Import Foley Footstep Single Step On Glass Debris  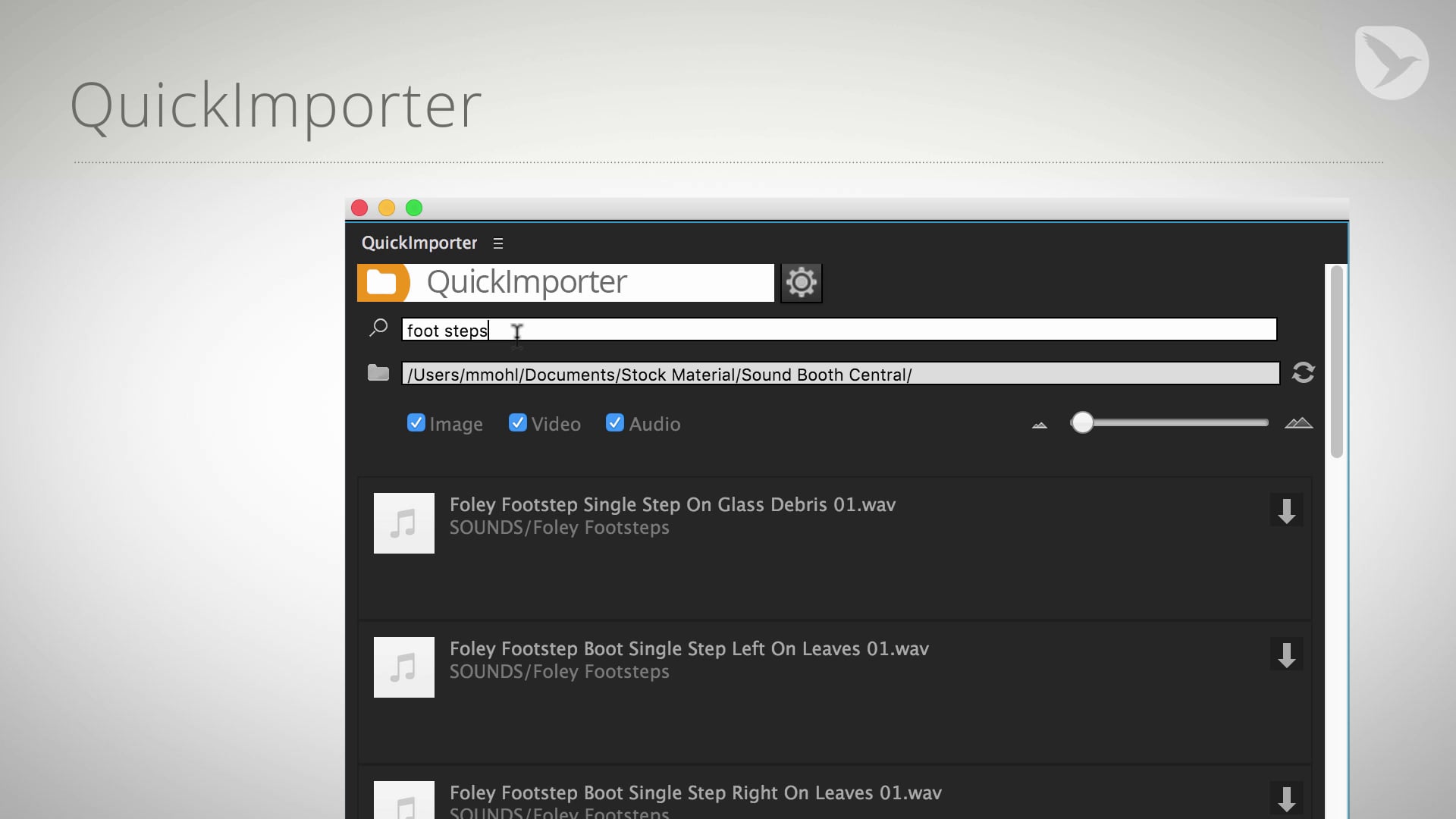pyautogui.click(x=1286, y=510)
